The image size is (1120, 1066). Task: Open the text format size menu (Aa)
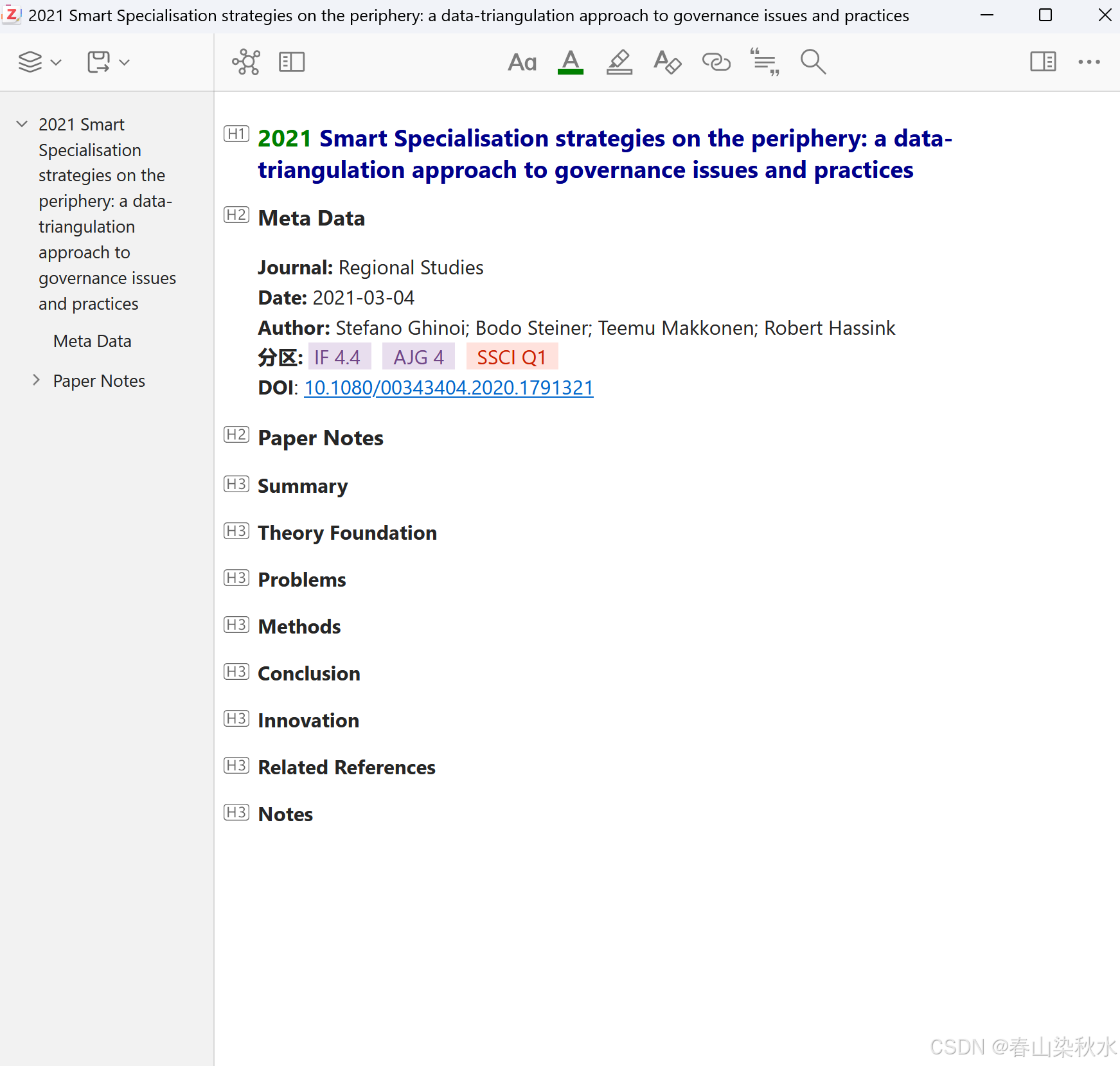pos(522,62)
